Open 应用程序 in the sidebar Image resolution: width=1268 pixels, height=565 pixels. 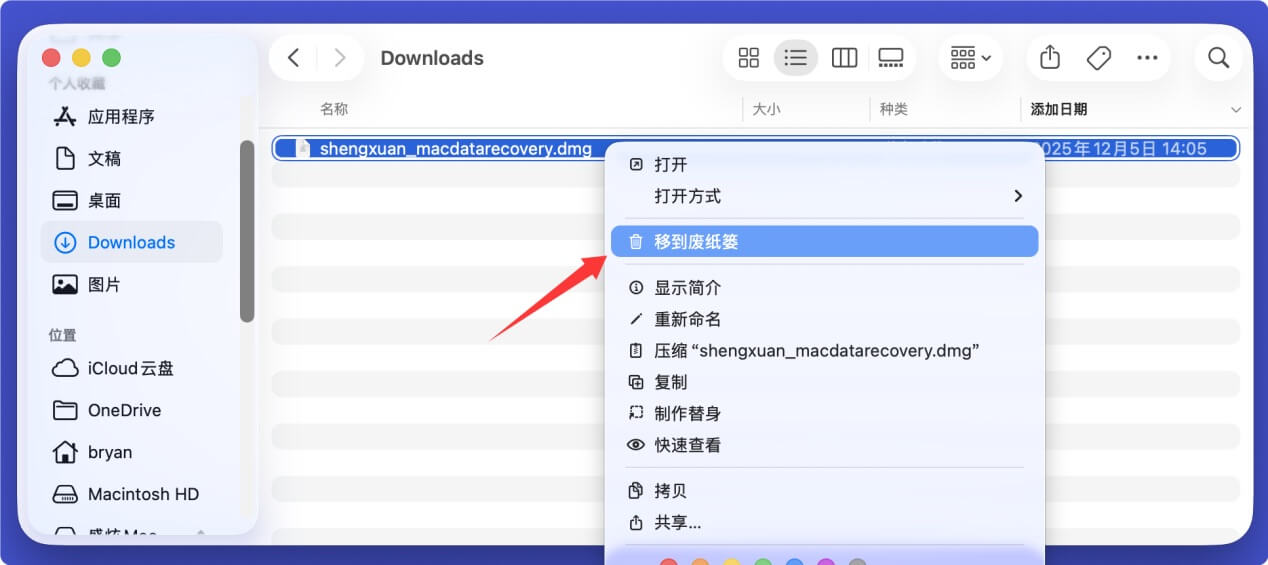pyautogui.click(x=121, y=117)
